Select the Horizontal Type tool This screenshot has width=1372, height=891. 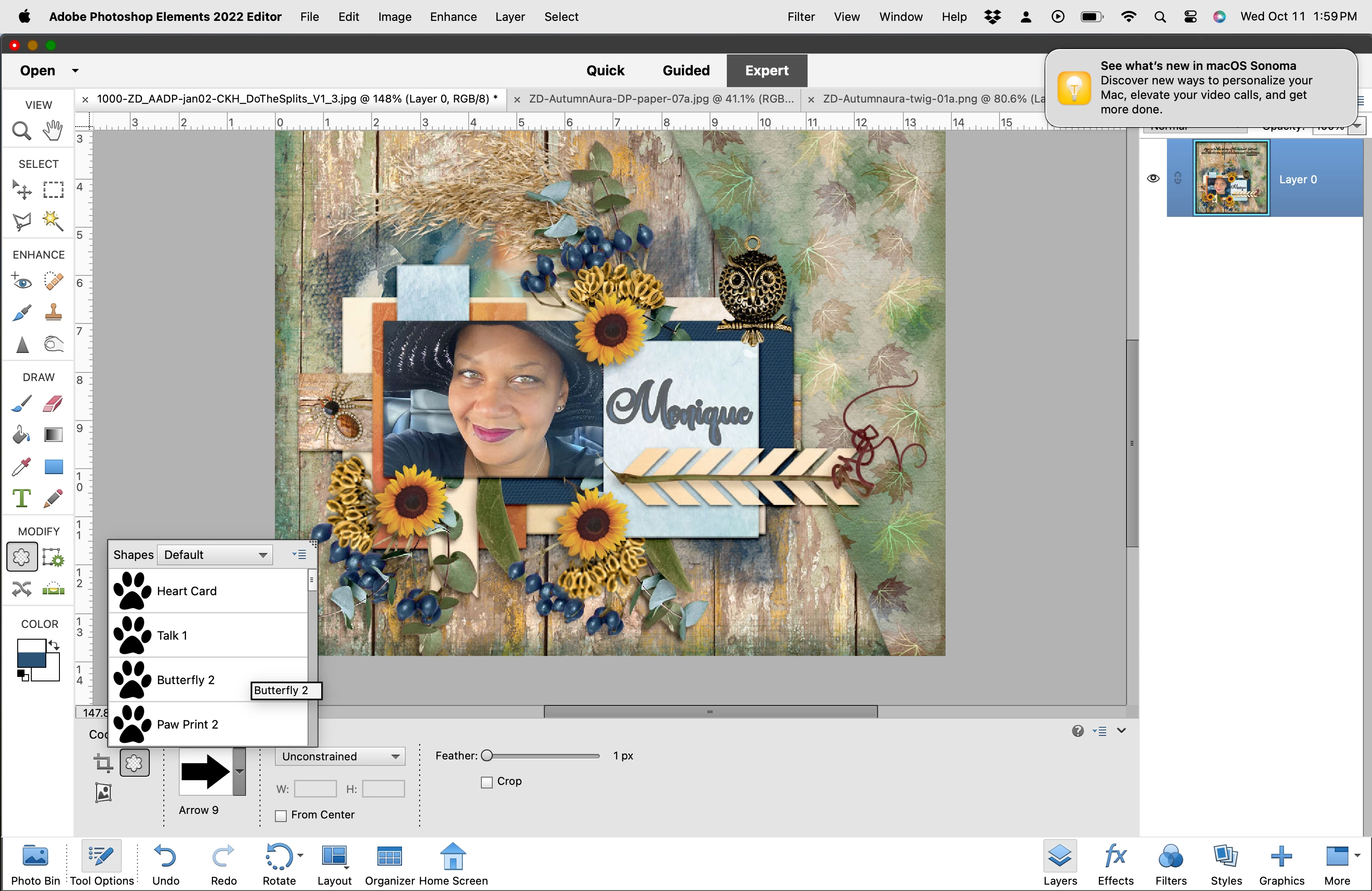[x=21, y=498]
